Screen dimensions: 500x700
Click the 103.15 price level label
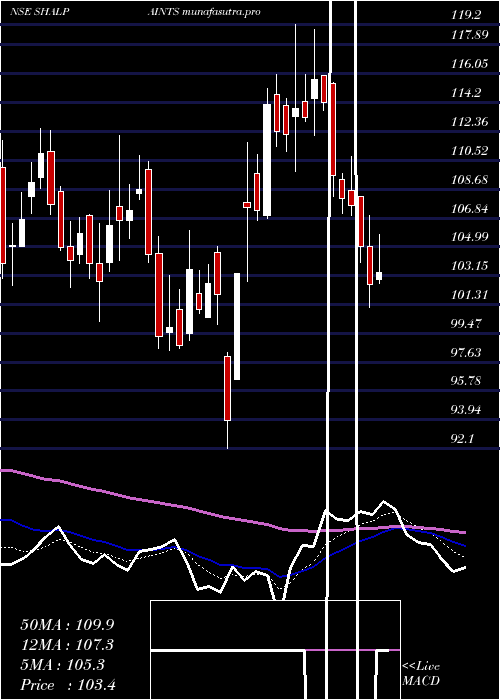(470, 266)
